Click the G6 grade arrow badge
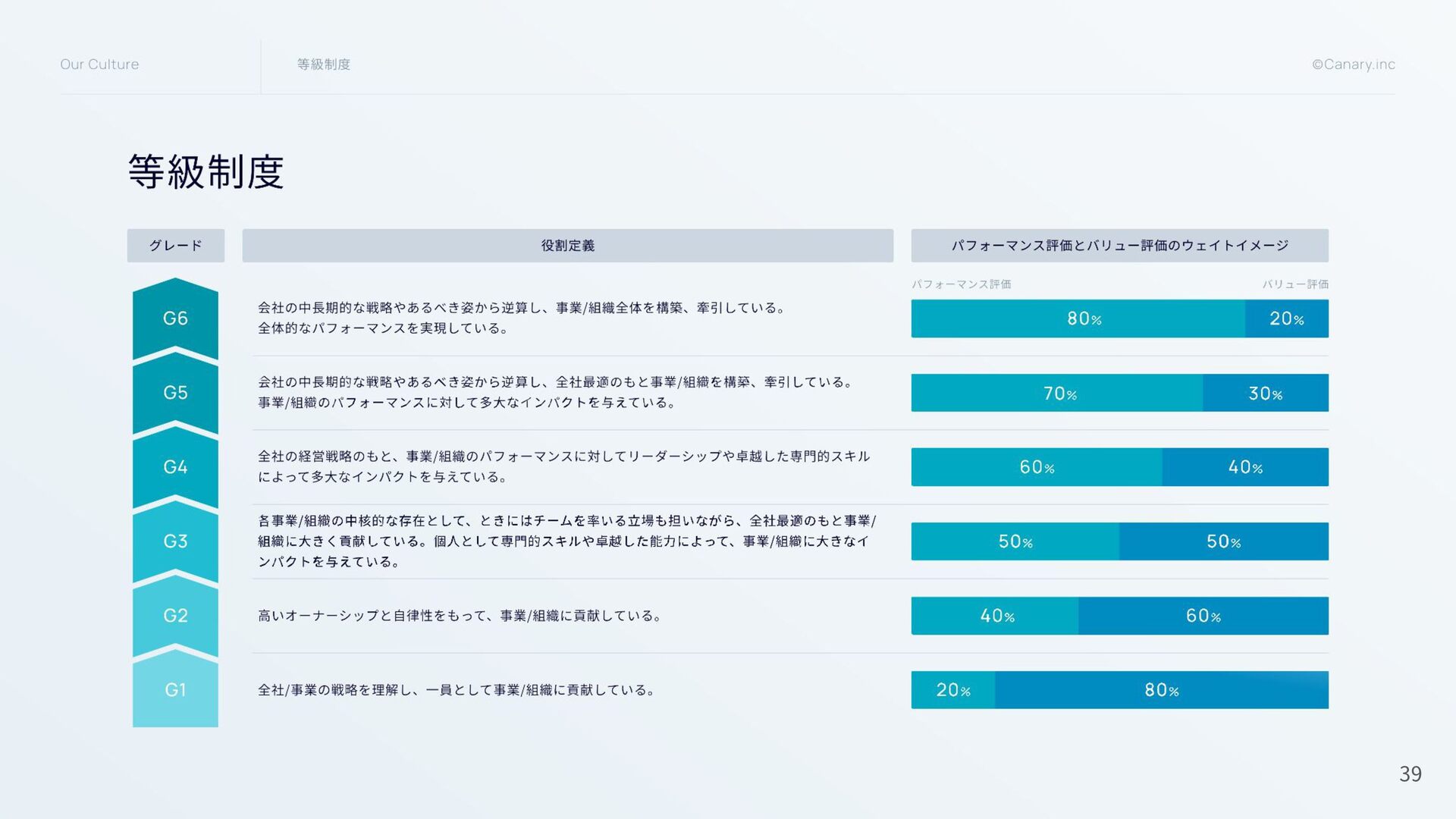Image resolution: width=1456 pixels, height=819 pixels. tap(175, 318)
